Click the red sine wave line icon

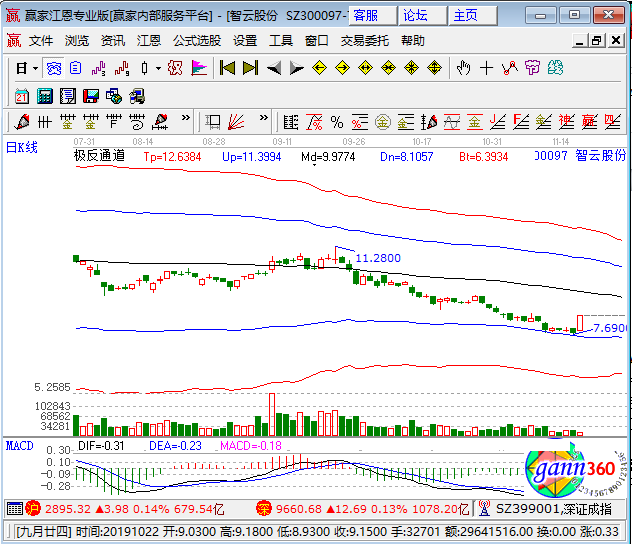(x=452, y=122)
